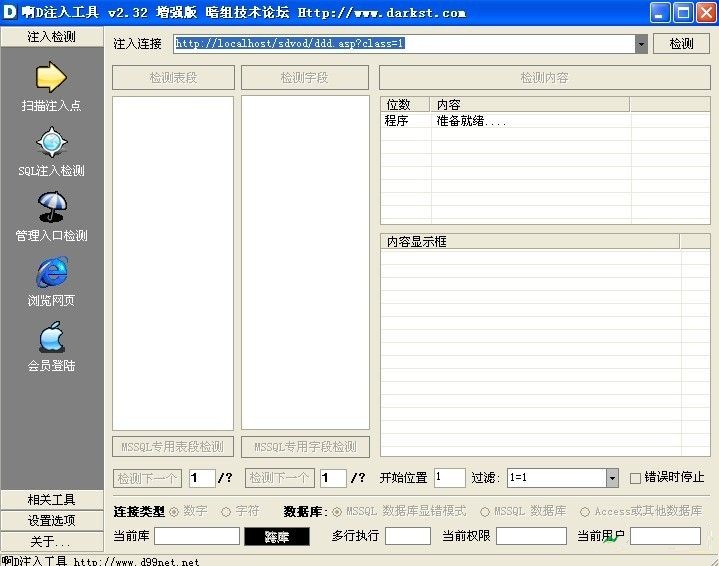Click the 检测下一个 button under field list
Image resolution: width=719 pixels, height=566 pixels.
(x=280, y=478)
